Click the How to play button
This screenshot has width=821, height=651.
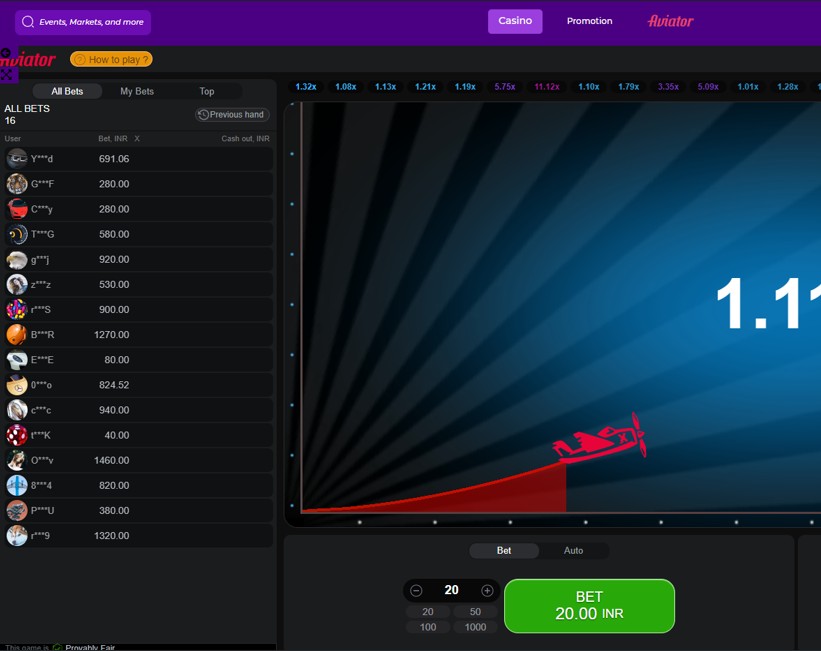coord(111,60)
